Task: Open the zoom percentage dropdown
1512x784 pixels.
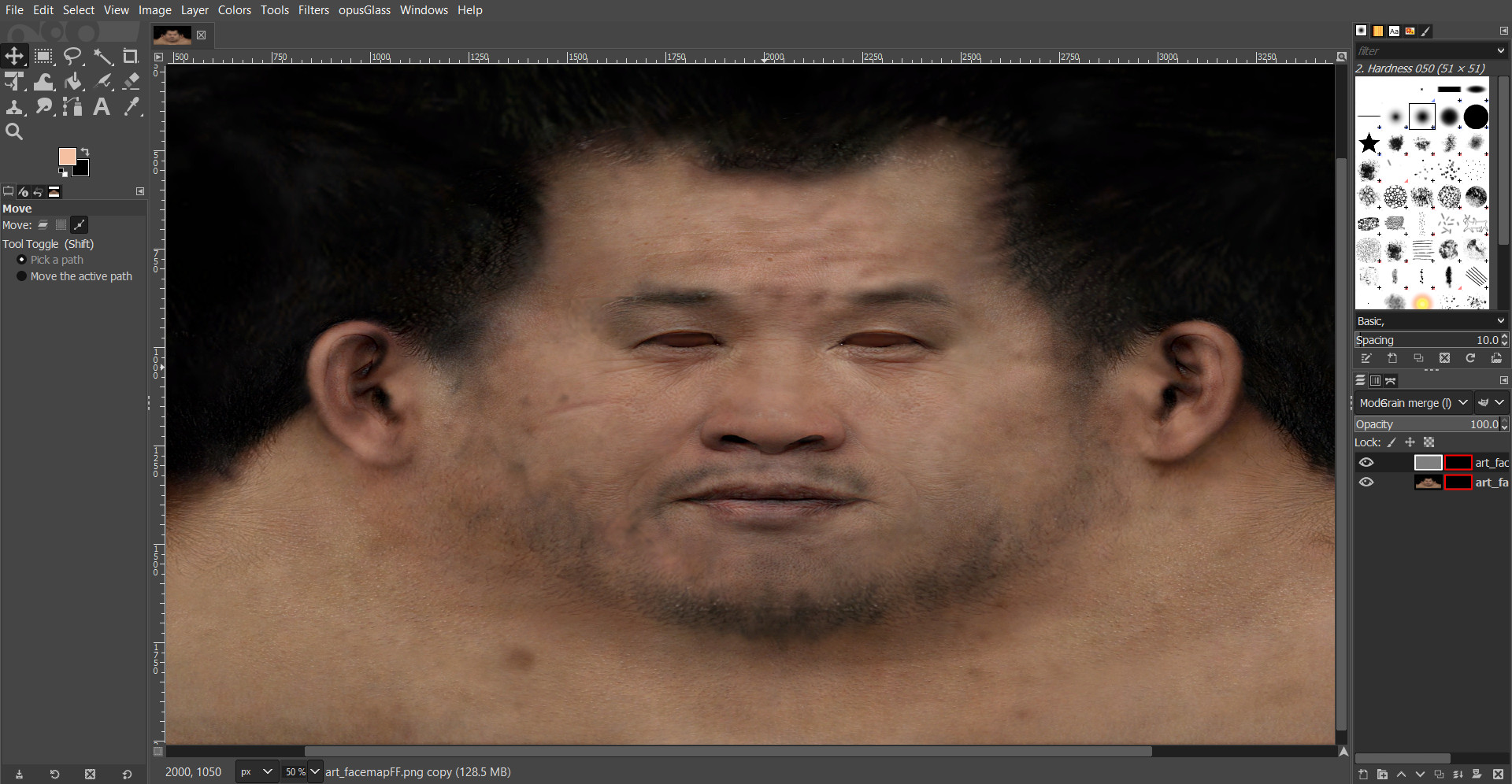Action: pos(302,772)
